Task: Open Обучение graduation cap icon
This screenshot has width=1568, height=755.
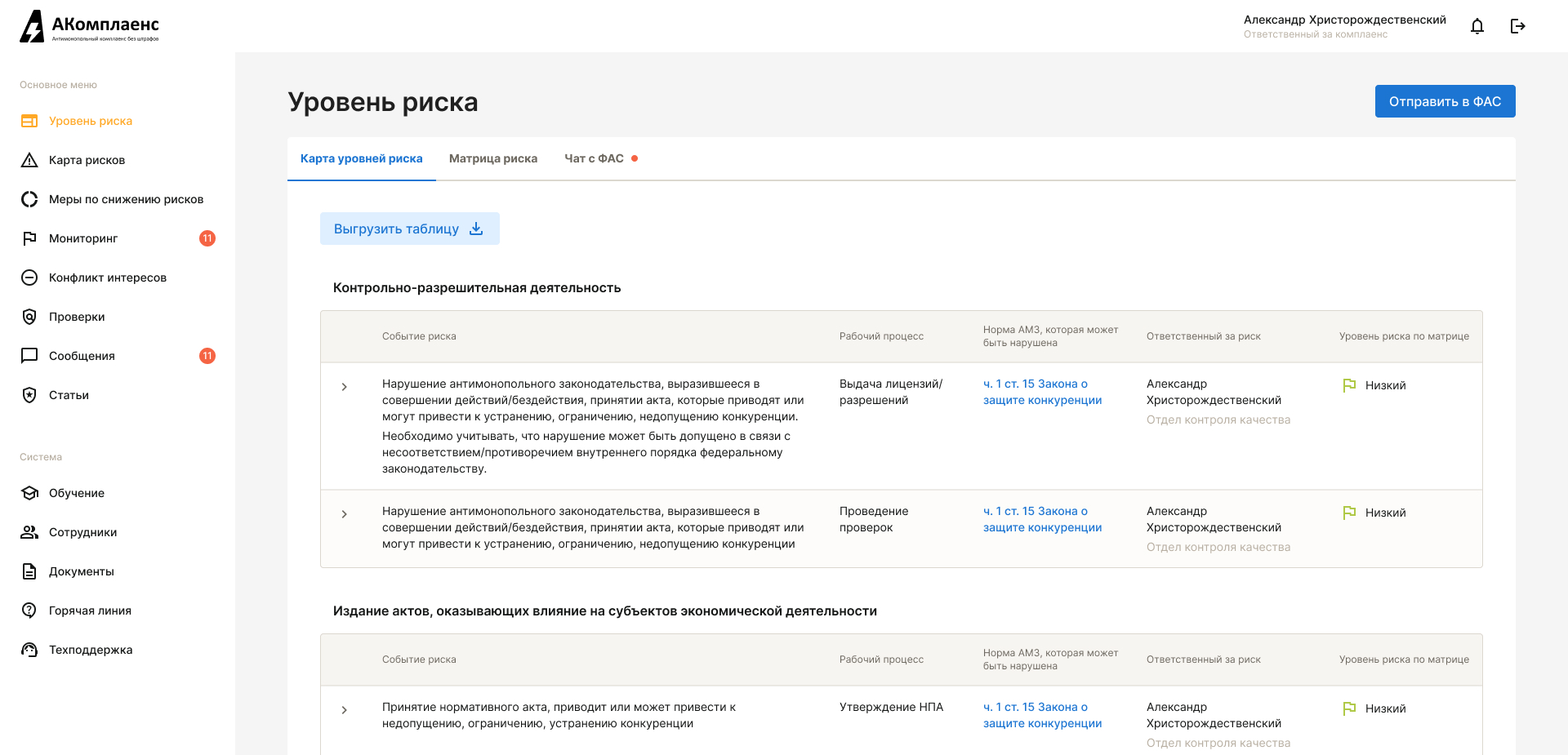Action: tap(29, 493)
